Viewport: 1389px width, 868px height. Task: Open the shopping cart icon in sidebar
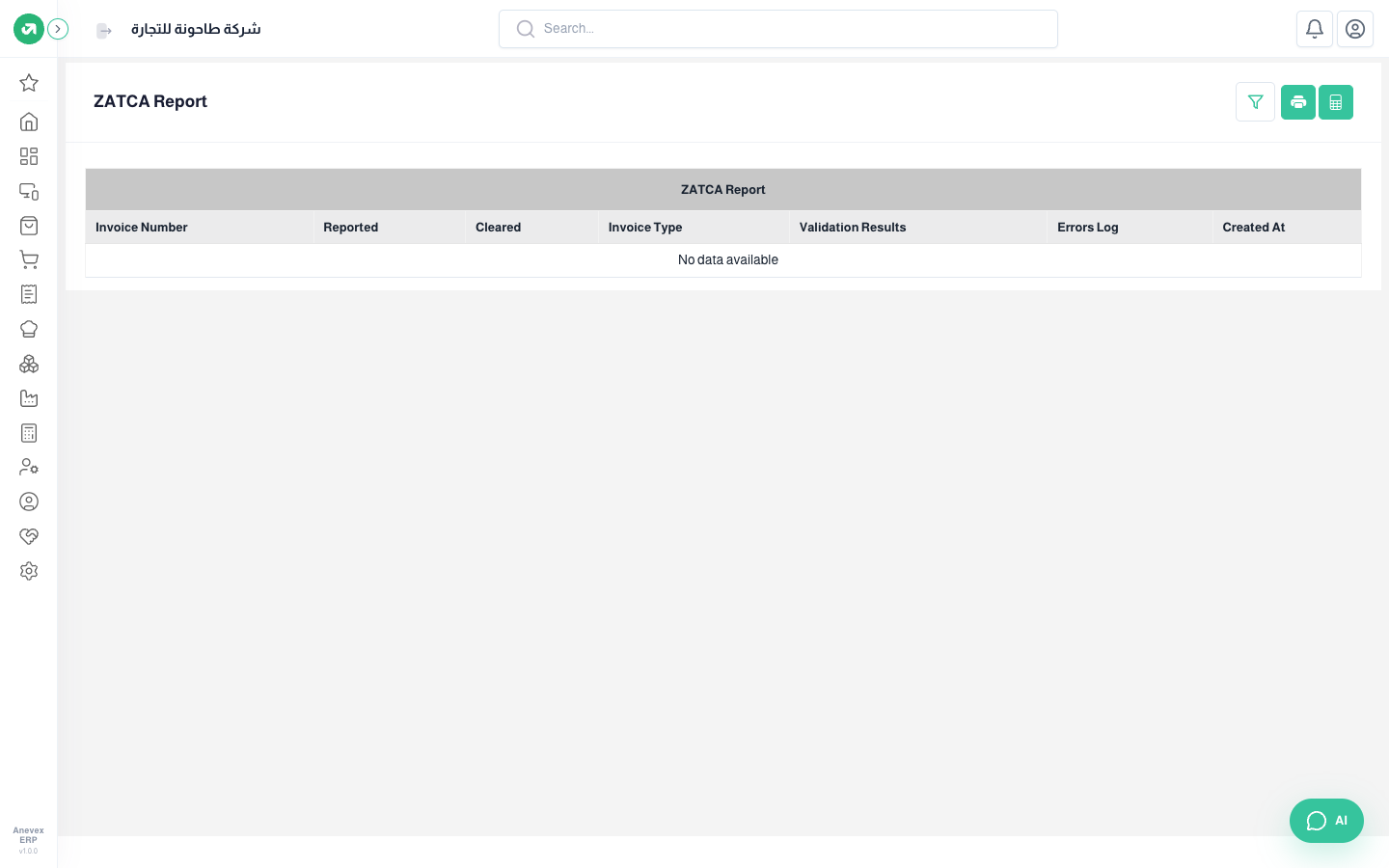click(x=29, y=259)
